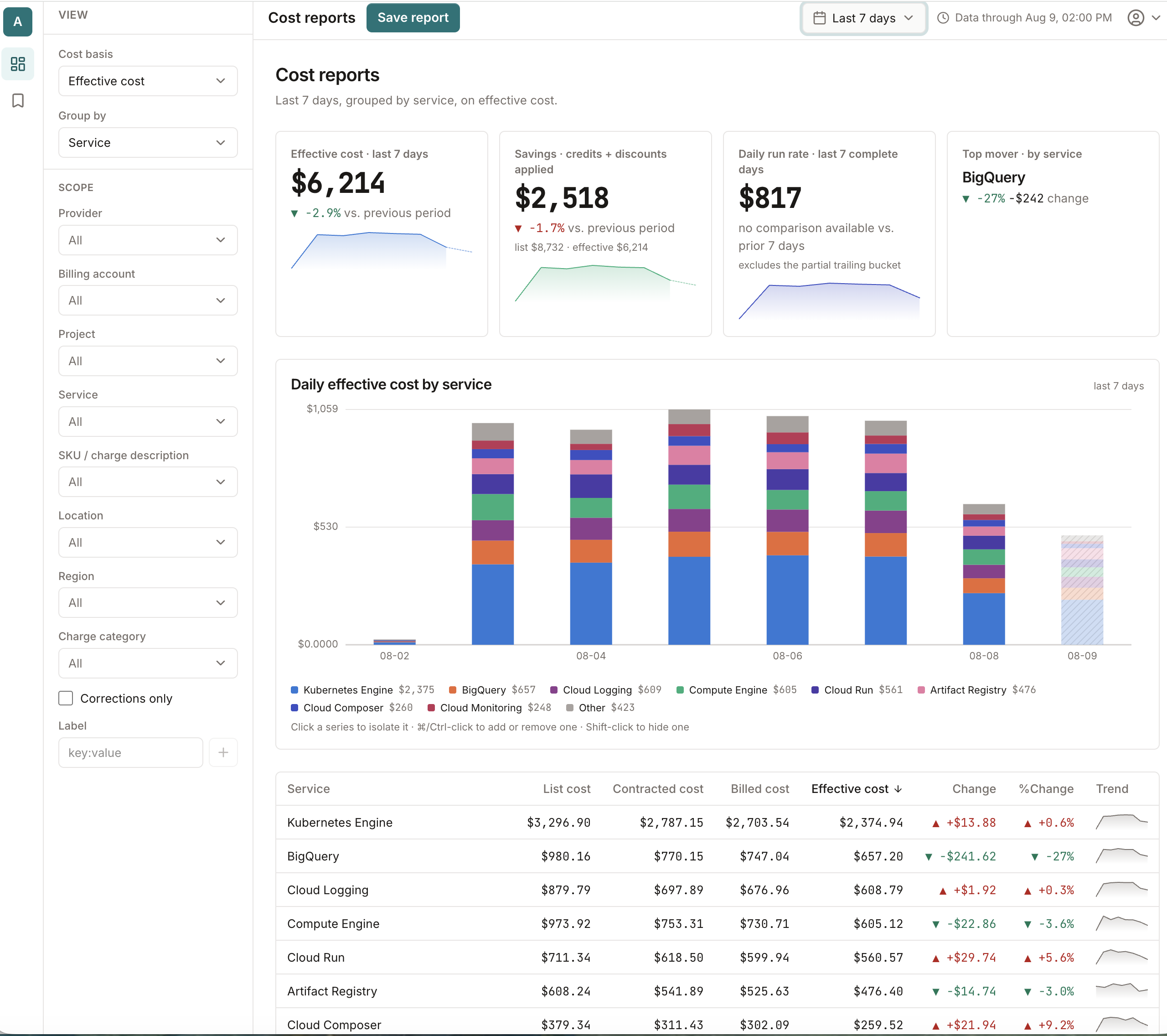The width and height of the screenshot is (1167, 1036).
Task: Sort table by Change column header
Action: [974, 789]
